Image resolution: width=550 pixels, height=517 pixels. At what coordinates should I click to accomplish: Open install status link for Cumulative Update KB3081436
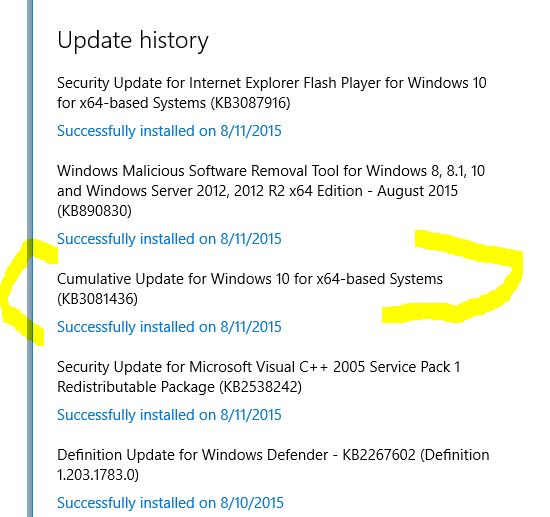[169, 327]
